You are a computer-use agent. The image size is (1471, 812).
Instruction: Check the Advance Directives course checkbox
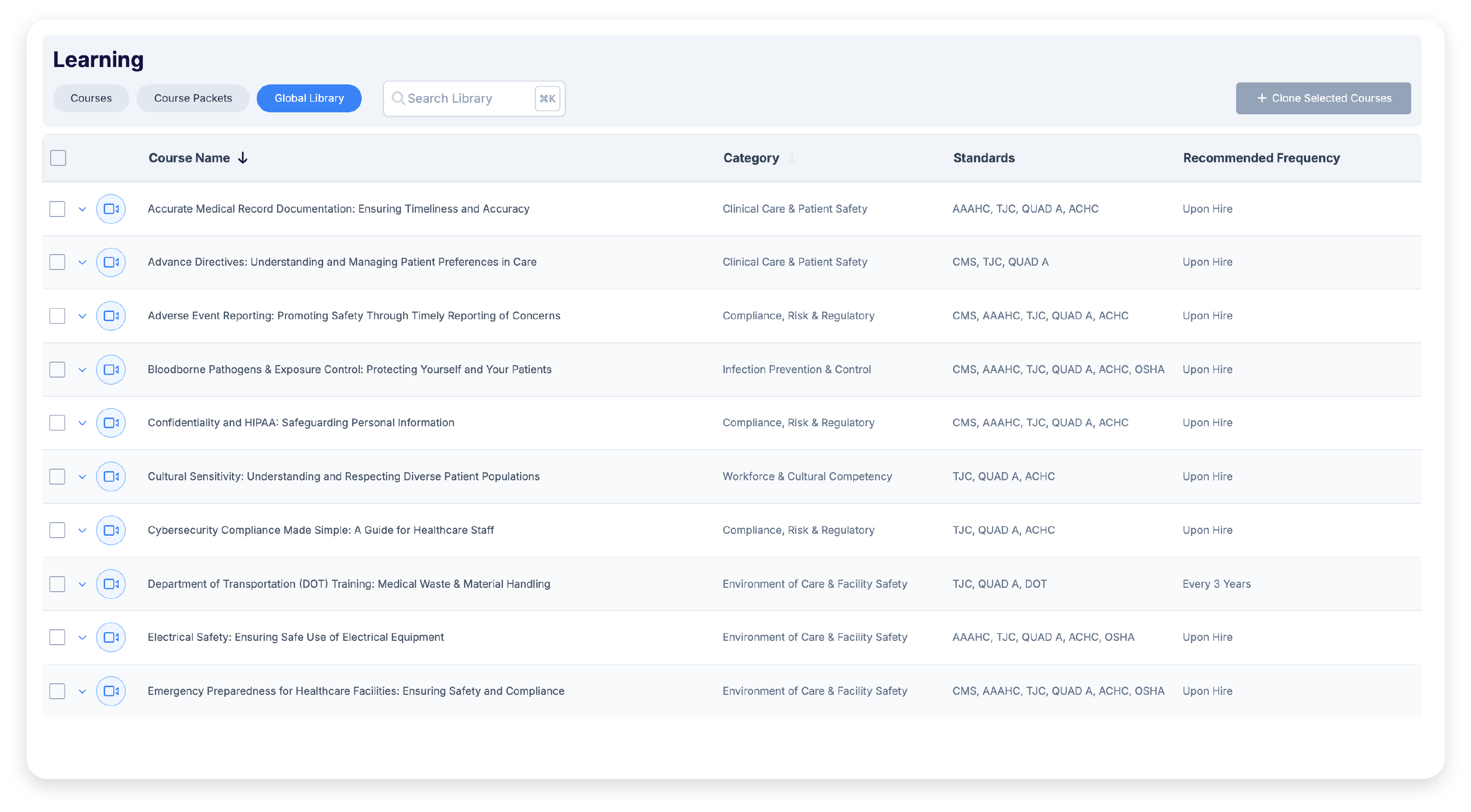57,262
